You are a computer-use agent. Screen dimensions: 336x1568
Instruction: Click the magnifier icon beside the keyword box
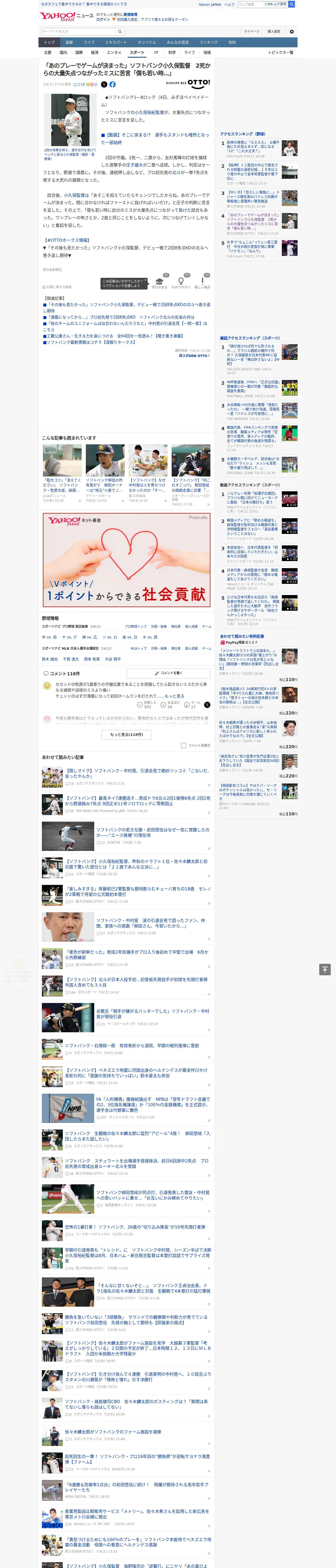click(x=120, y=32)
